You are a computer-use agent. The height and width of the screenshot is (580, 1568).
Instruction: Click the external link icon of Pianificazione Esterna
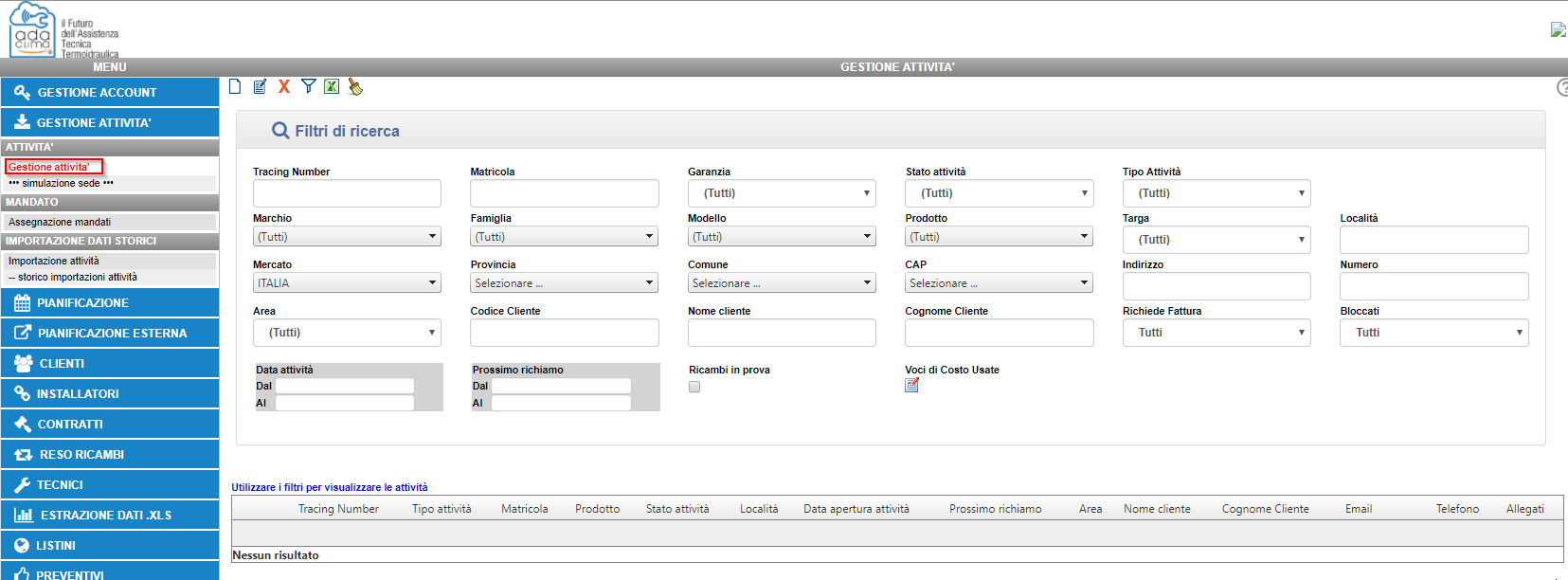pos(23,333)
